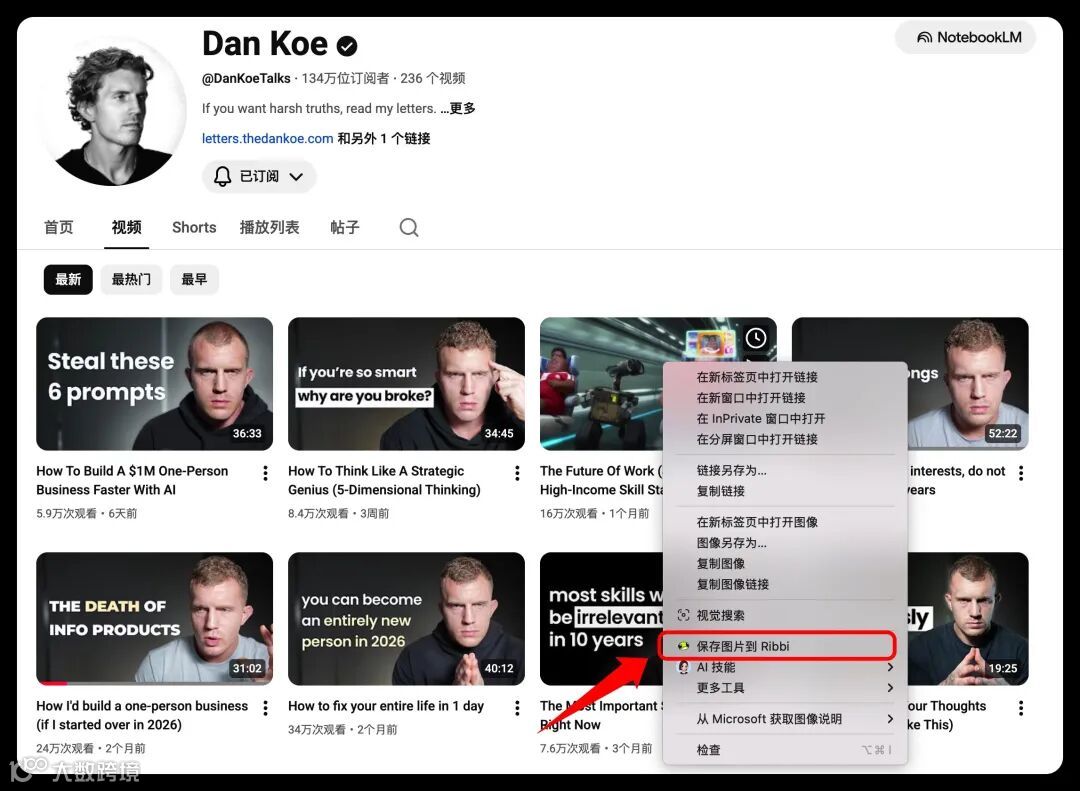Switch to the Shorts tab
The image size is (1080, 791).
point(194,227)
